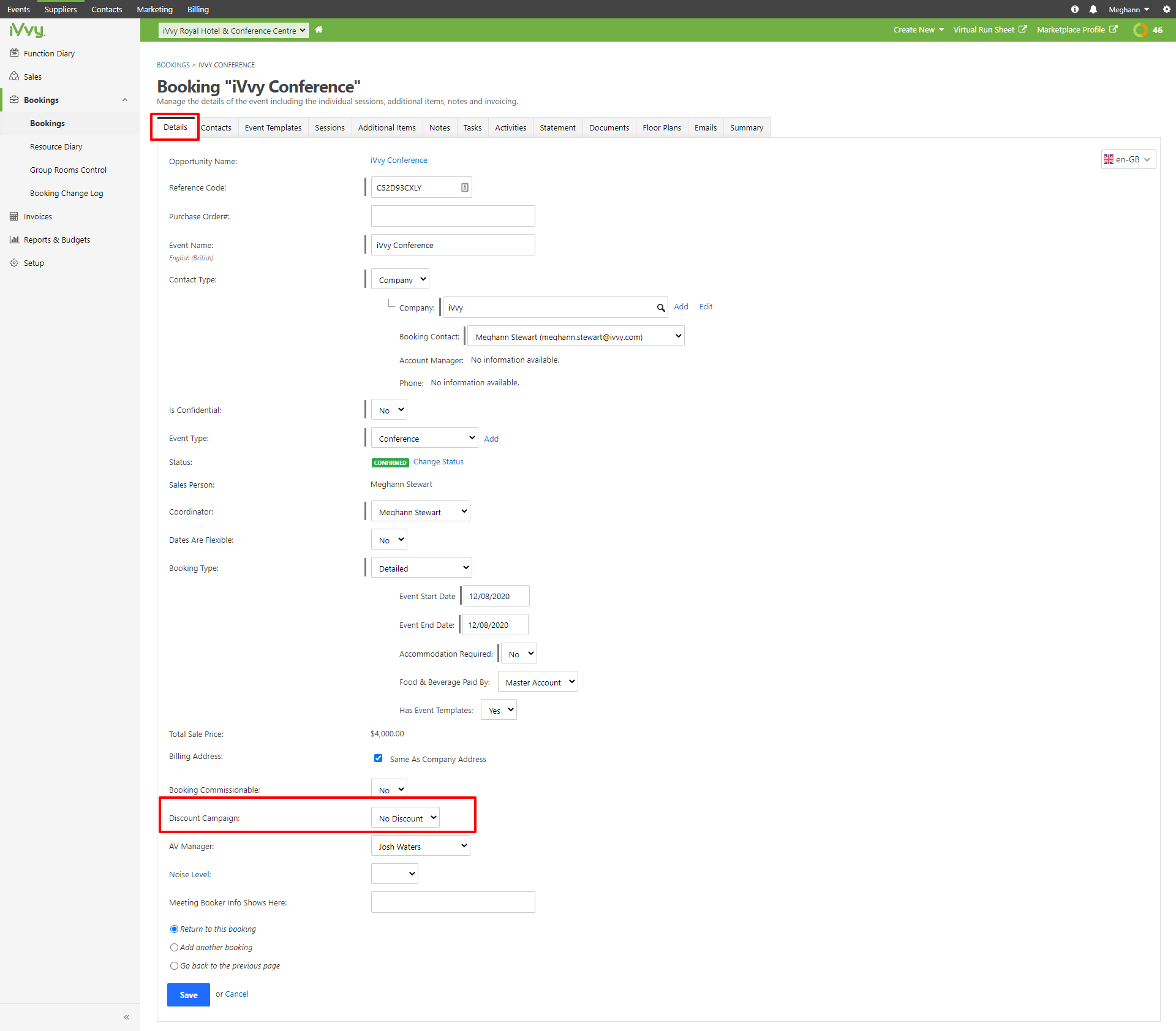This screenshot has height=1031, width=1176.
Task: Click the Sales sidebar icon
Action: click(14, 77)
